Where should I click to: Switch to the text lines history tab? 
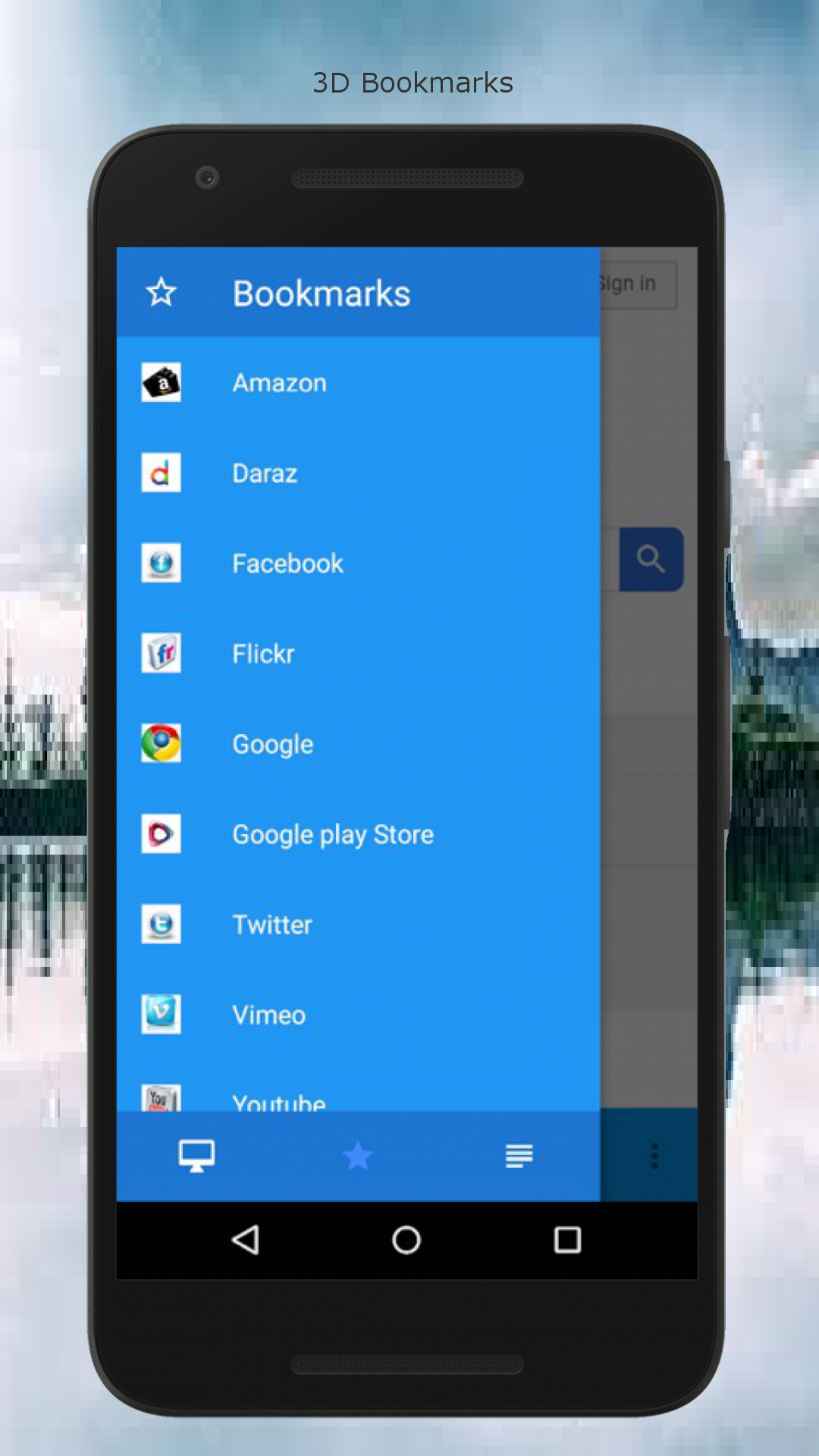pyautogui.click(x=519, y=1156)
